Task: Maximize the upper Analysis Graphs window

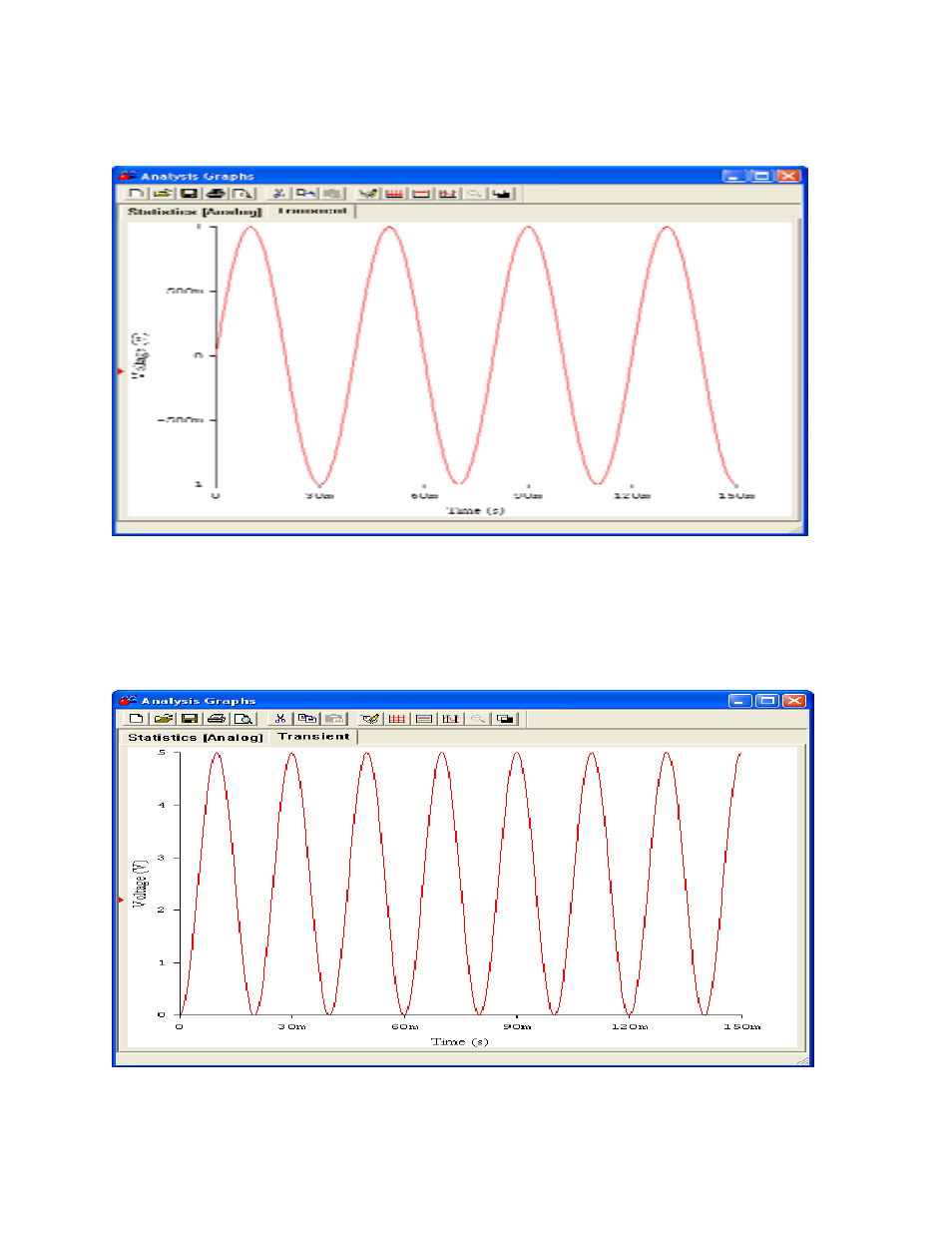Action: click(x=760, y=176)
